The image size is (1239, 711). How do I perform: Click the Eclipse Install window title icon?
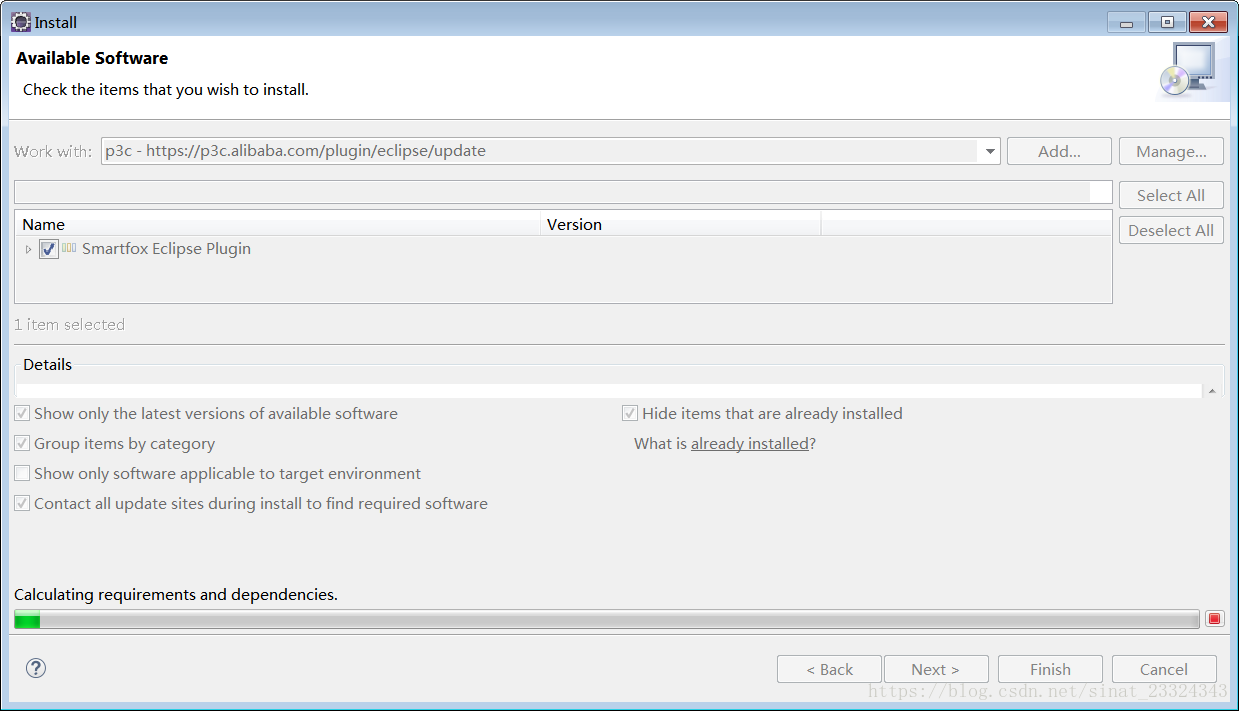click(21, 21)
